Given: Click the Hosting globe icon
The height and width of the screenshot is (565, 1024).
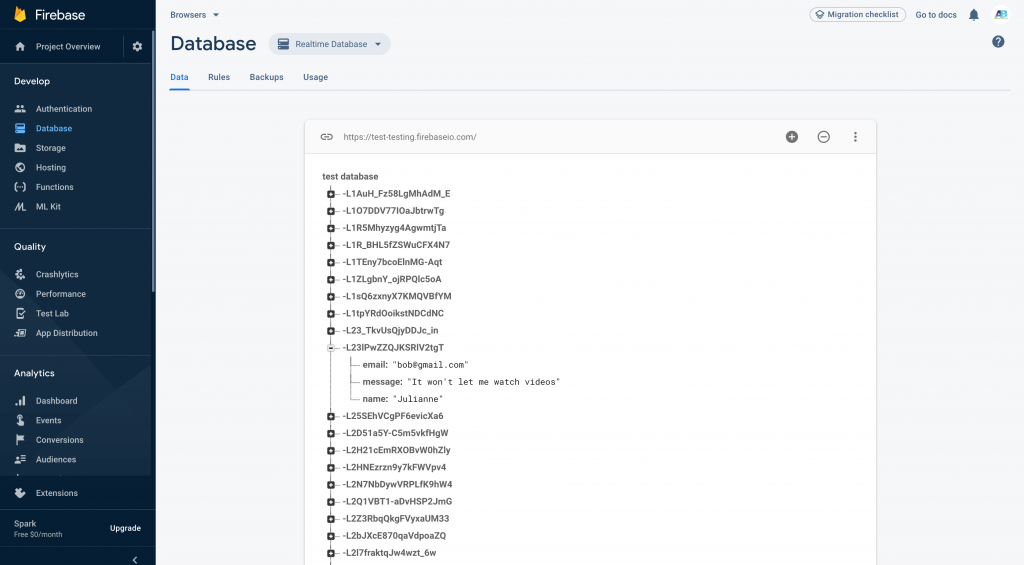Looking at the screenshot, I should coord(20,167).
